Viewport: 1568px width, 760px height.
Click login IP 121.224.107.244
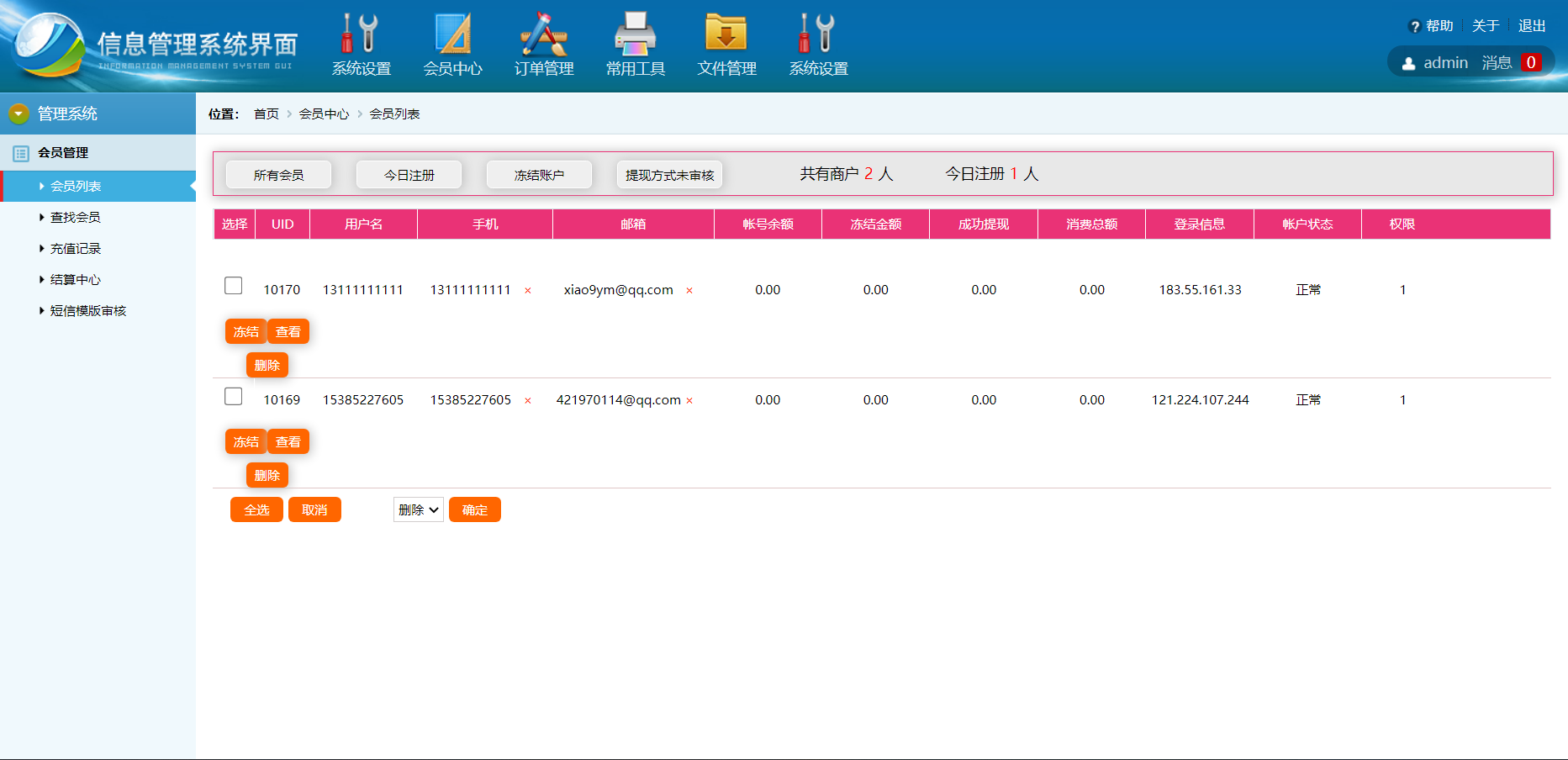(x=1200, y=399)
